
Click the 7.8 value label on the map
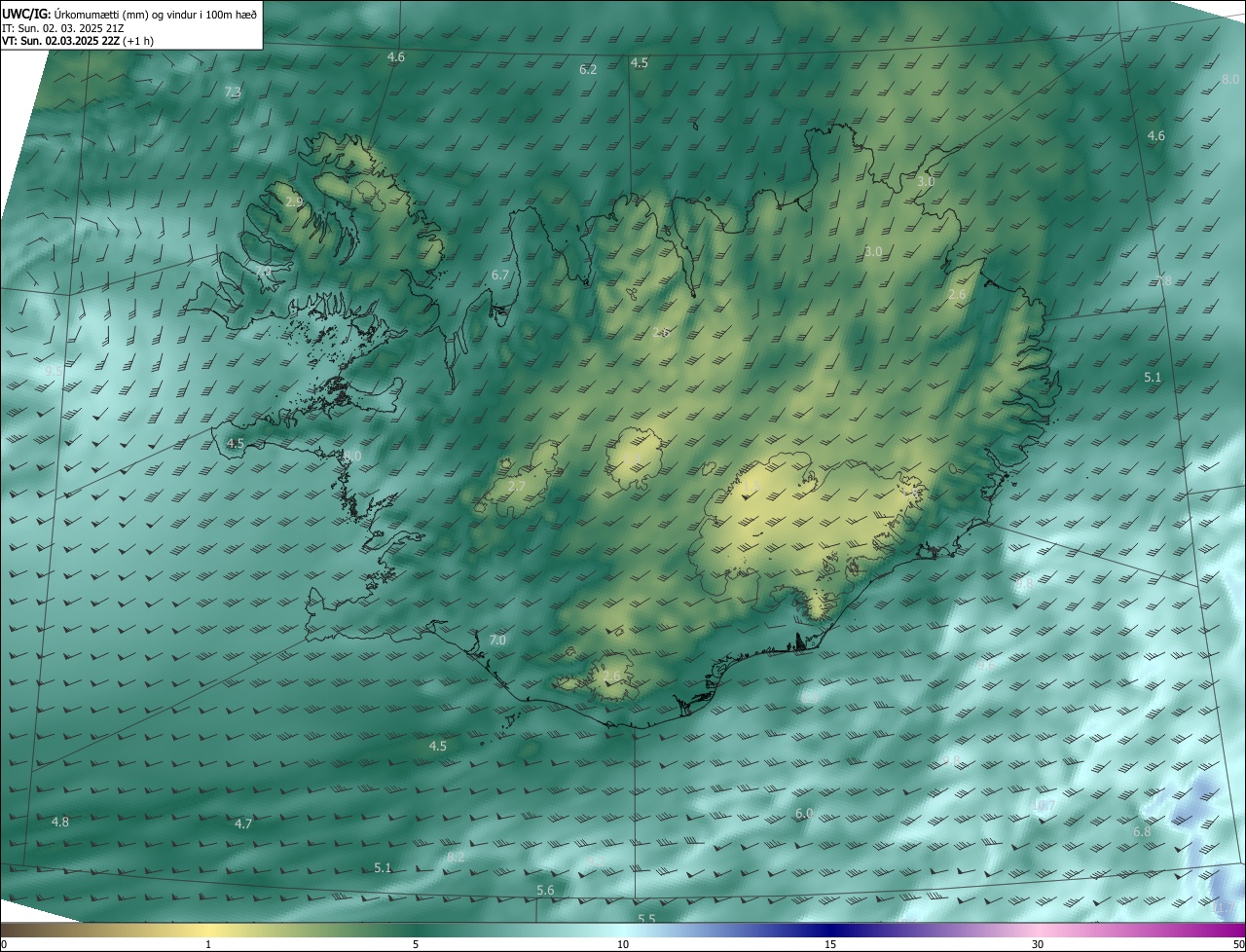[1164, 281]
